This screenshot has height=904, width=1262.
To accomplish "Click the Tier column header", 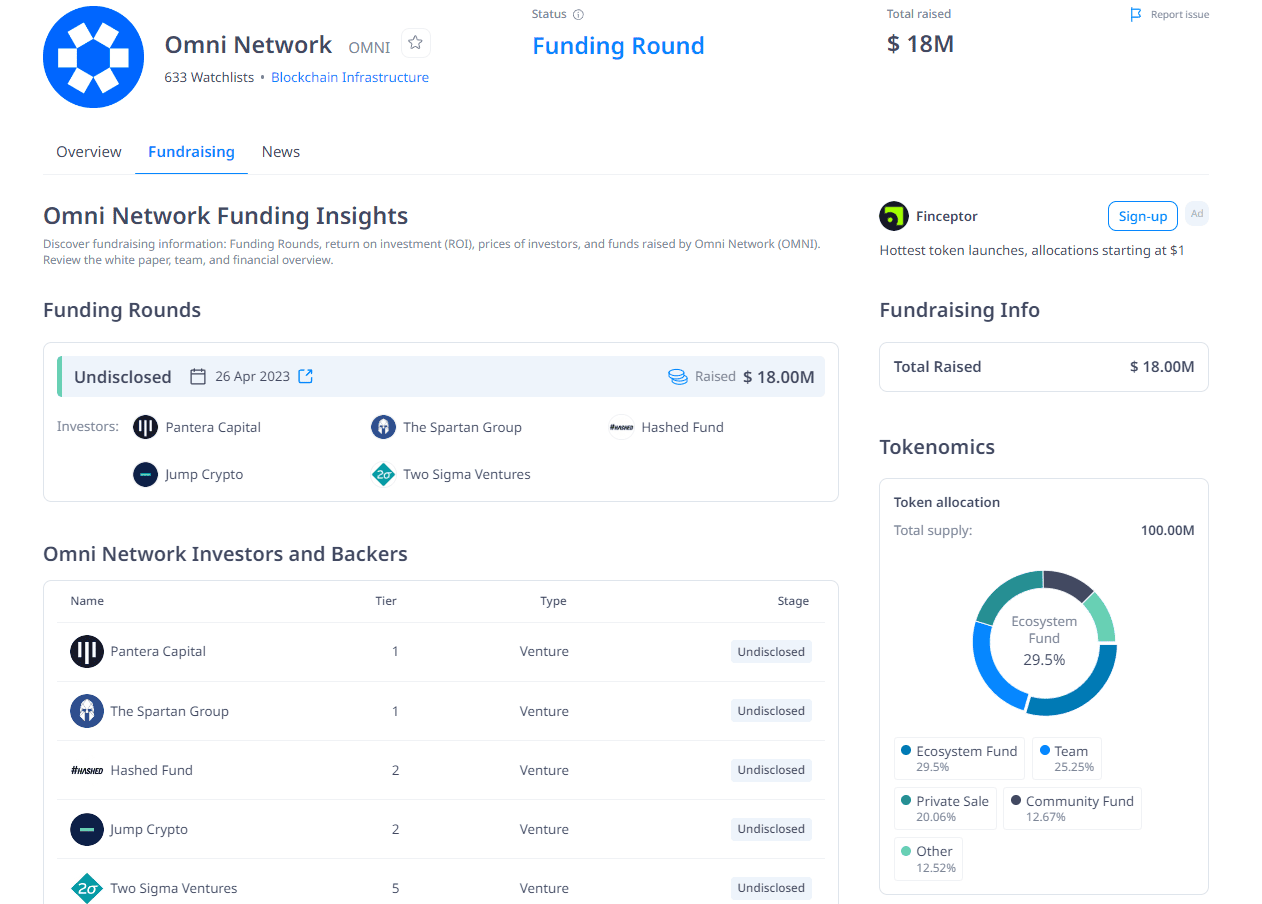I will pyautogui.click(x=386, y=601).
